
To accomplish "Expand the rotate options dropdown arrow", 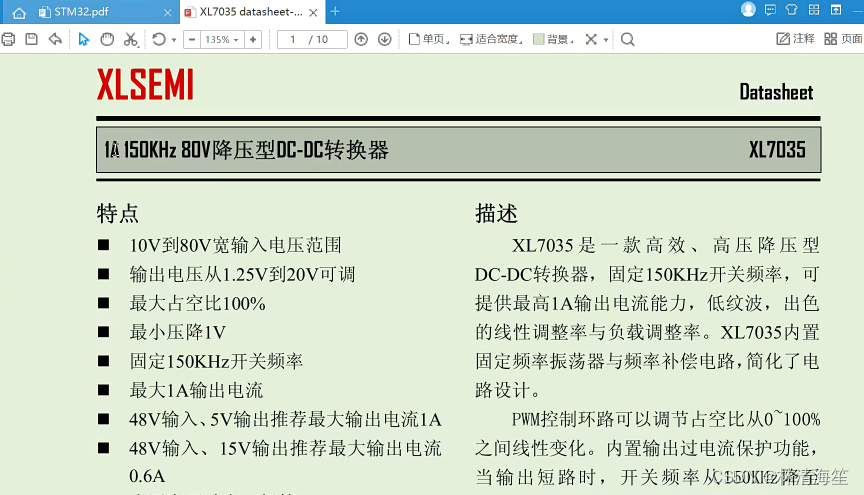I will 174,40.
